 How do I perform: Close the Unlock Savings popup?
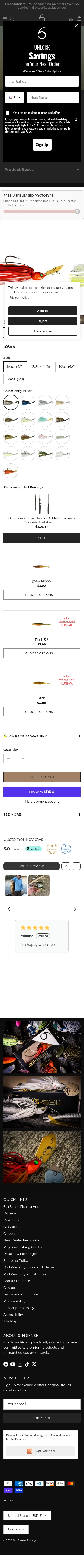76,26
